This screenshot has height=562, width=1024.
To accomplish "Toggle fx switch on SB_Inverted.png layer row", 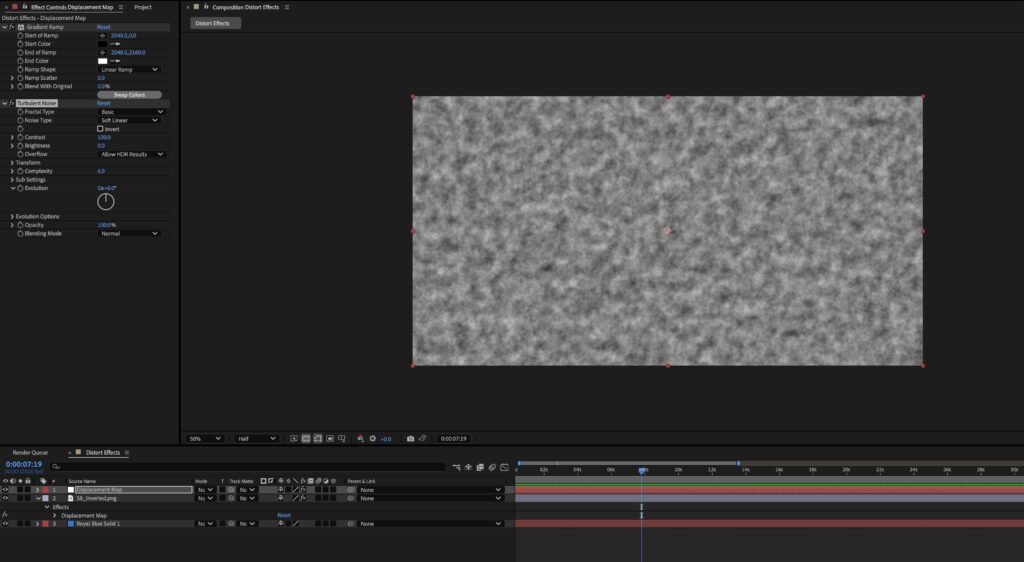I will [303, 498].
